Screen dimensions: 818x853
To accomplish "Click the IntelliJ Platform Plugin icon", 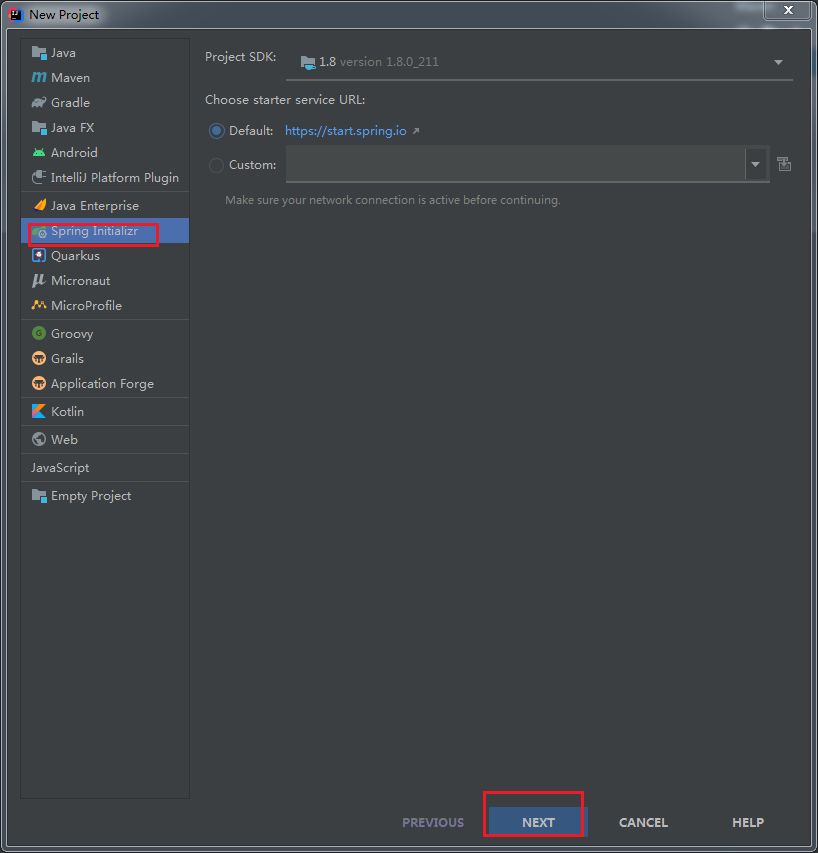I will (39, 177).
